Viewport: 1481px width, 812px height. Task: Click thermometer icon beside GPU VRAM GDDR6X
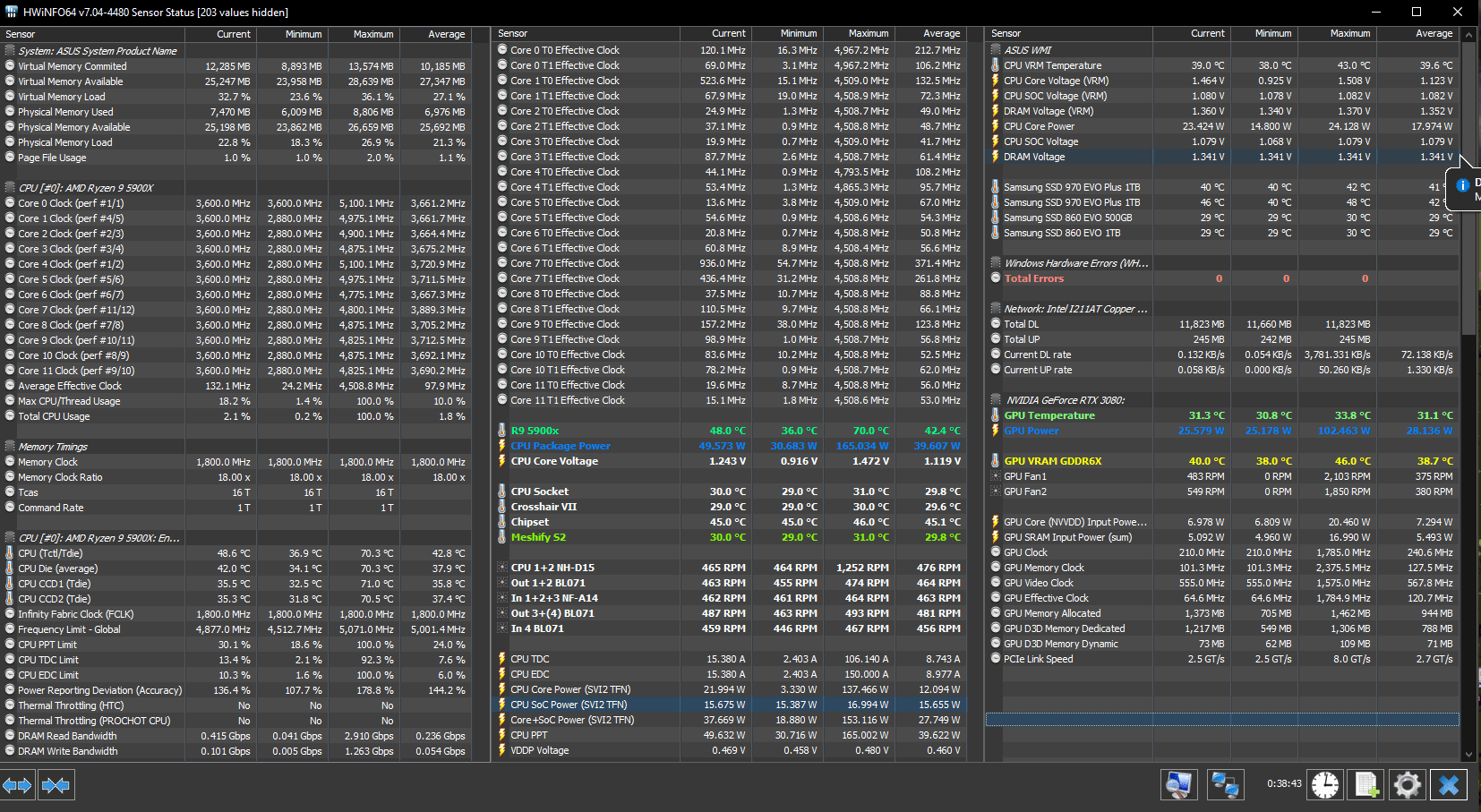tap(996, 461)
